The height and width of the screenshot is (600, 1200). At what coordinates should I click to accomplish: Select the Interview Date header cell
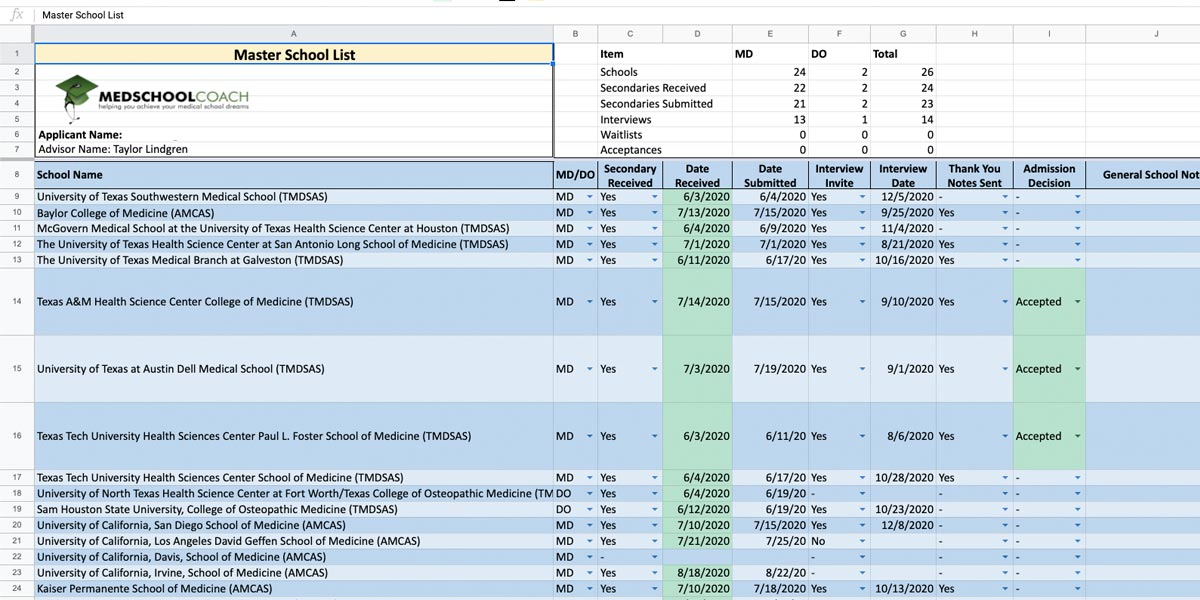click(903, 175)
